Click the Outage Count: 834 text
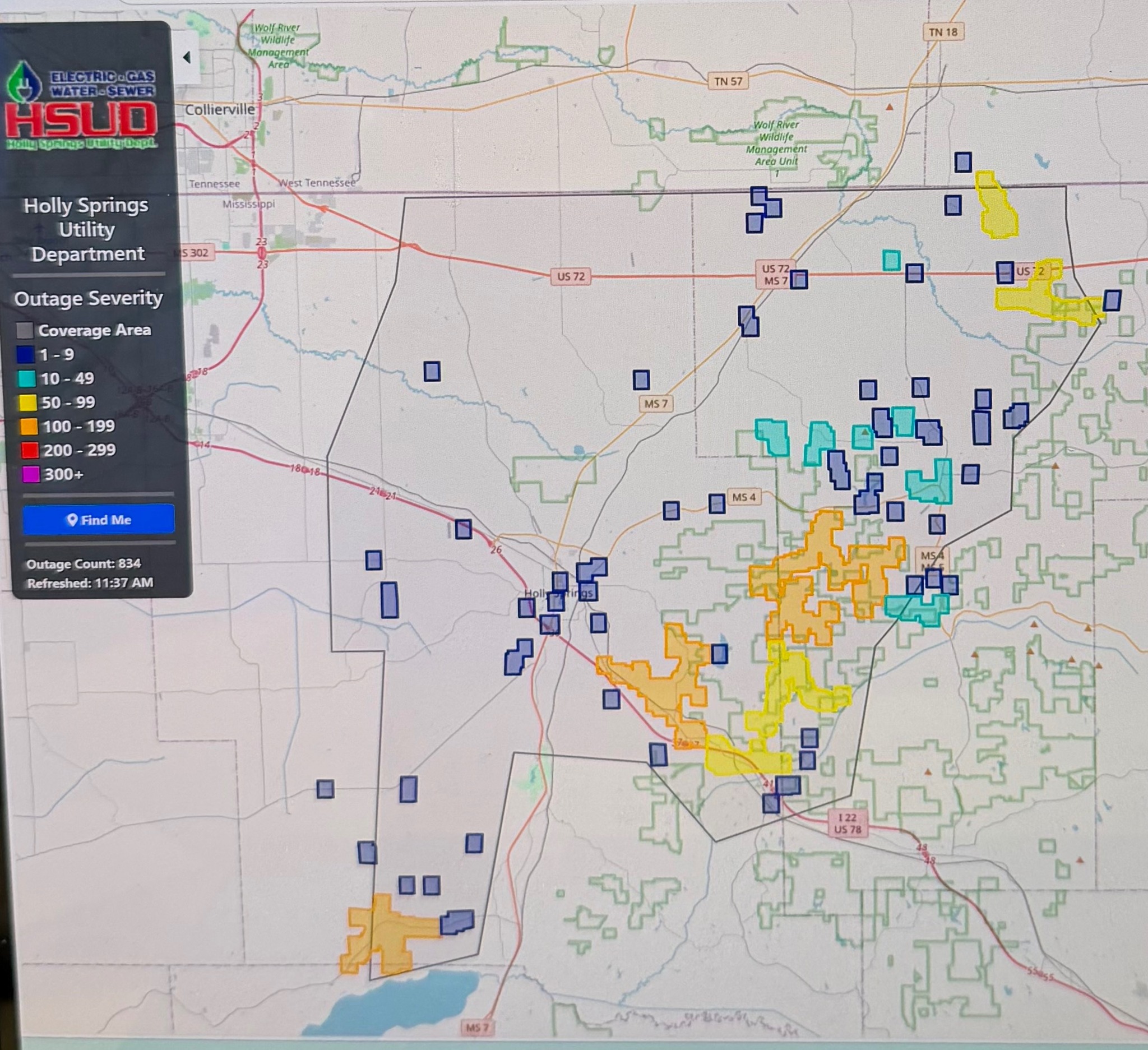The width and height of the screenshot is (1148, 1050). [x=84, y=564]
